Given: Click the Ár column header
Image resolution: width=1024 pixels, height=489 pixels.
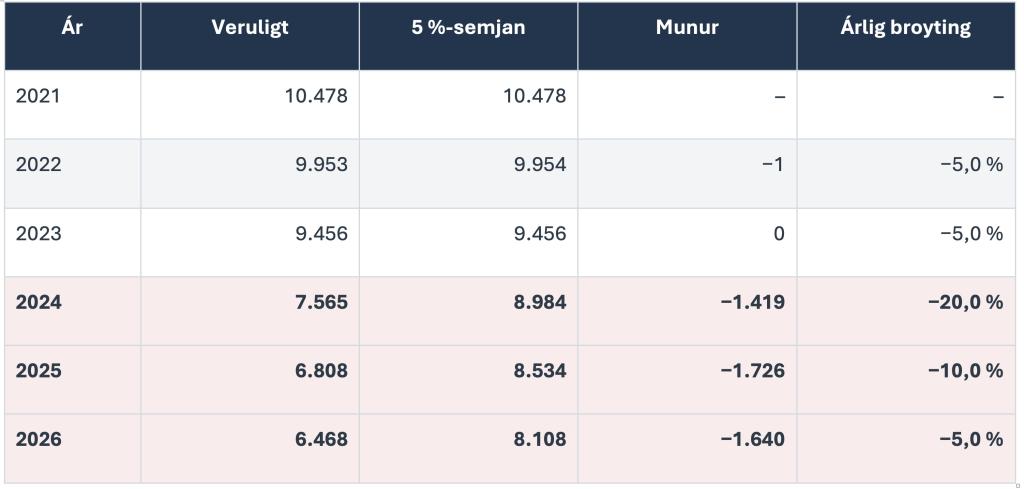Looking at the screenshot, I should tap(72, 36).
